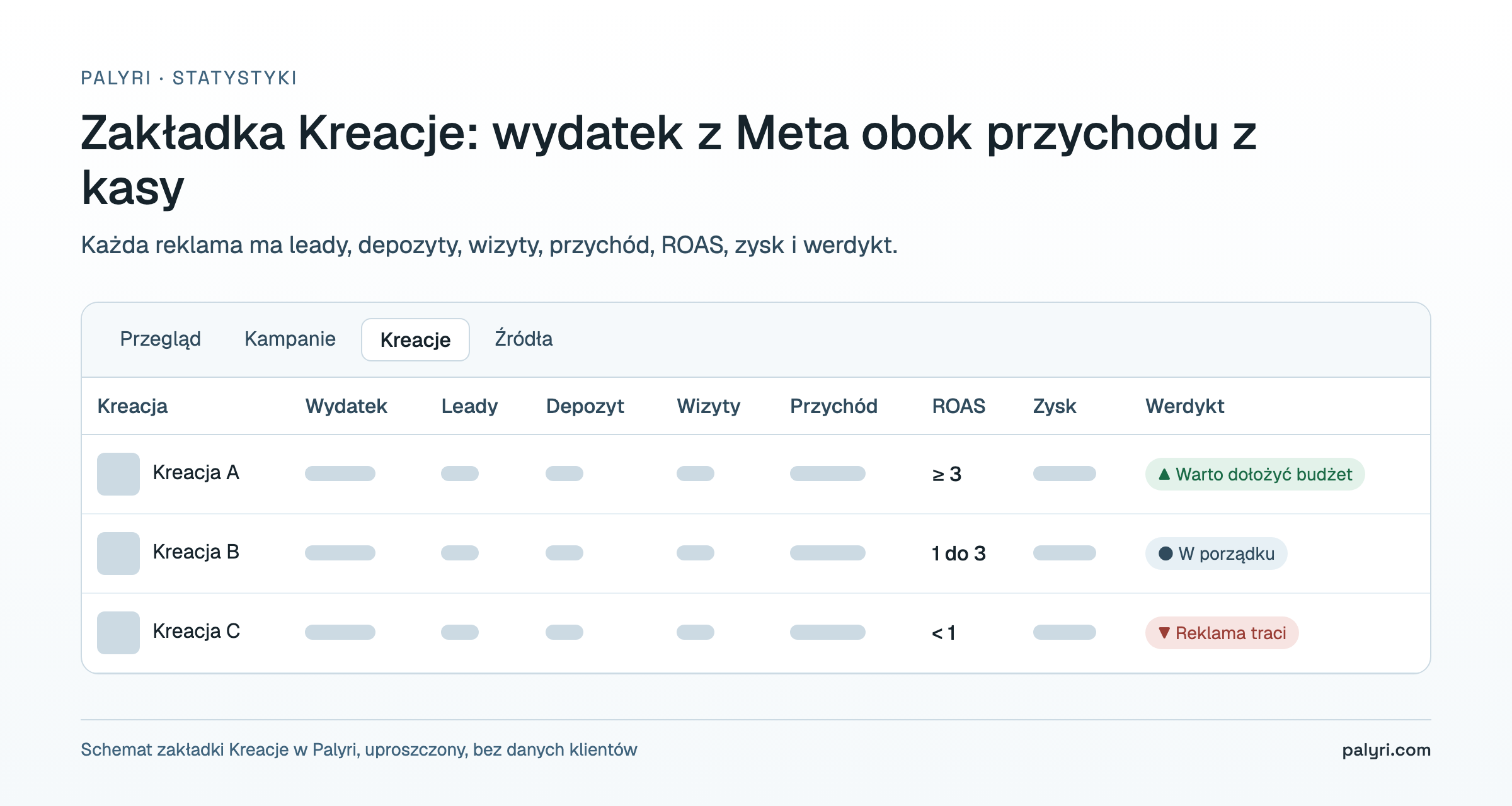Click the ROAS column header
The height and width of the screenshot is (806, 1512).
(x=958, y=406)
